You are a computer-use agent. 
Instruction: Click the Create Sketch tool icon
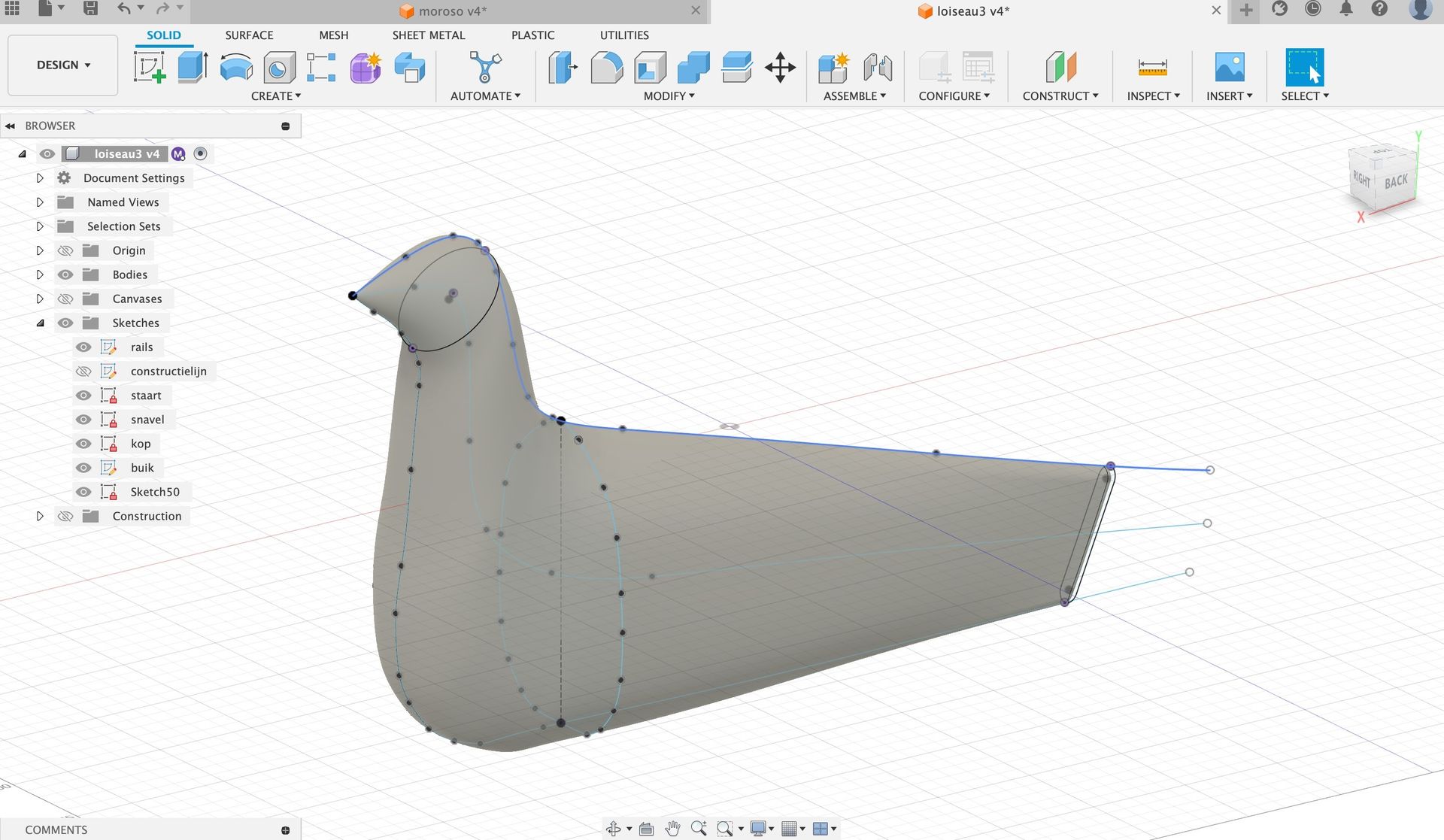click(150, 67)
